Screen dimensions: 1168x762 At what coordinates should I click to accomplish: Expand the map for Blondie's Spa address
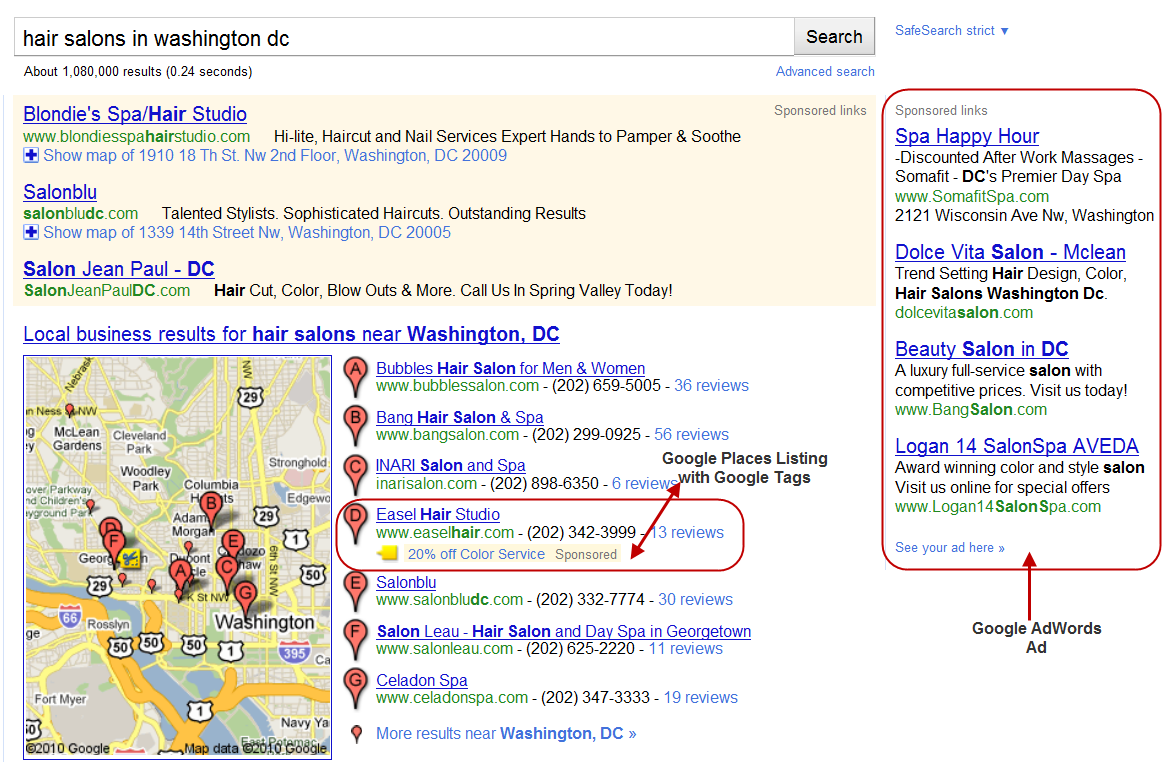click(x=31, y=156)
